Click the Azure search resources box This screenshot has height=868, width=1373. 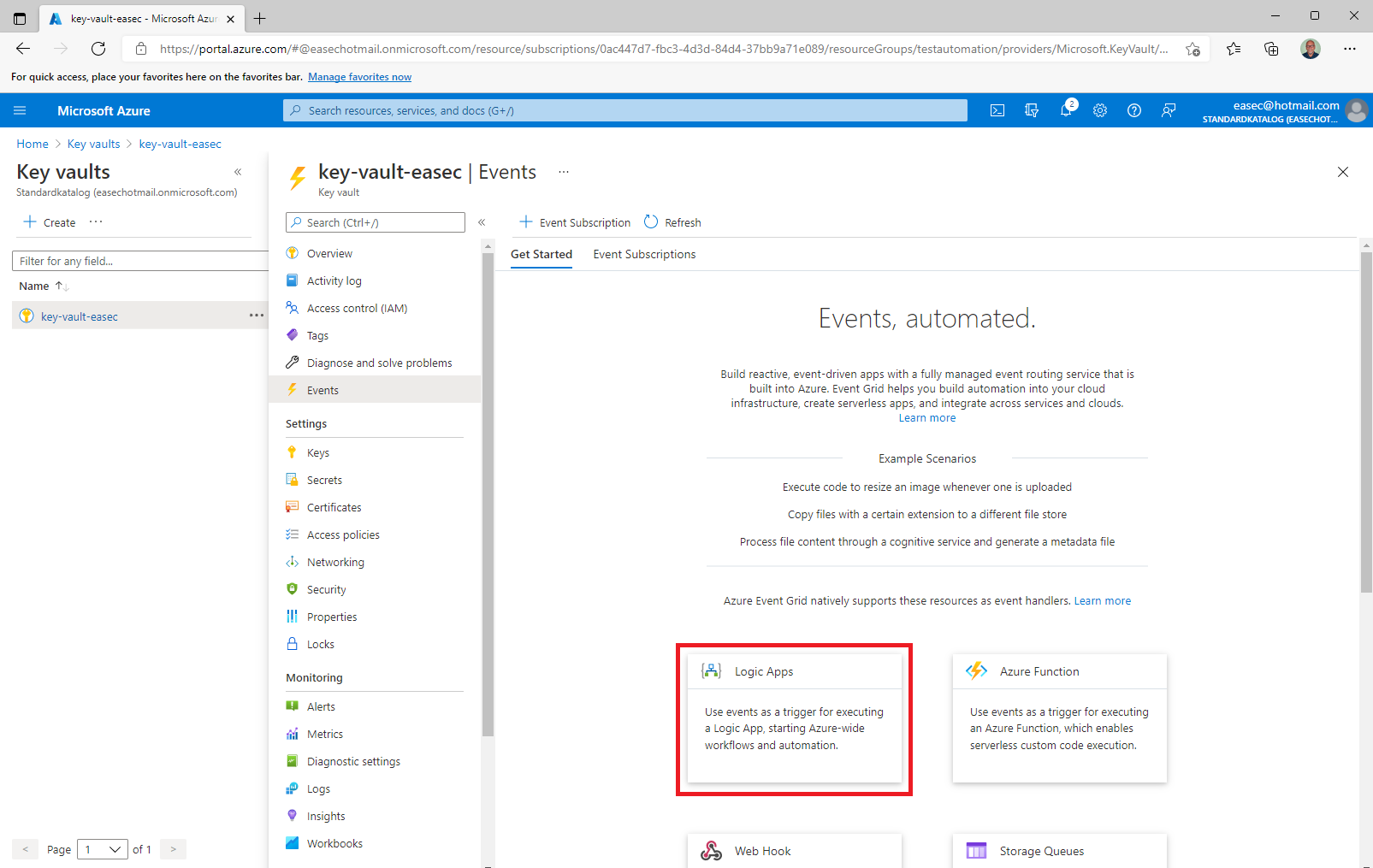(625, 110)
